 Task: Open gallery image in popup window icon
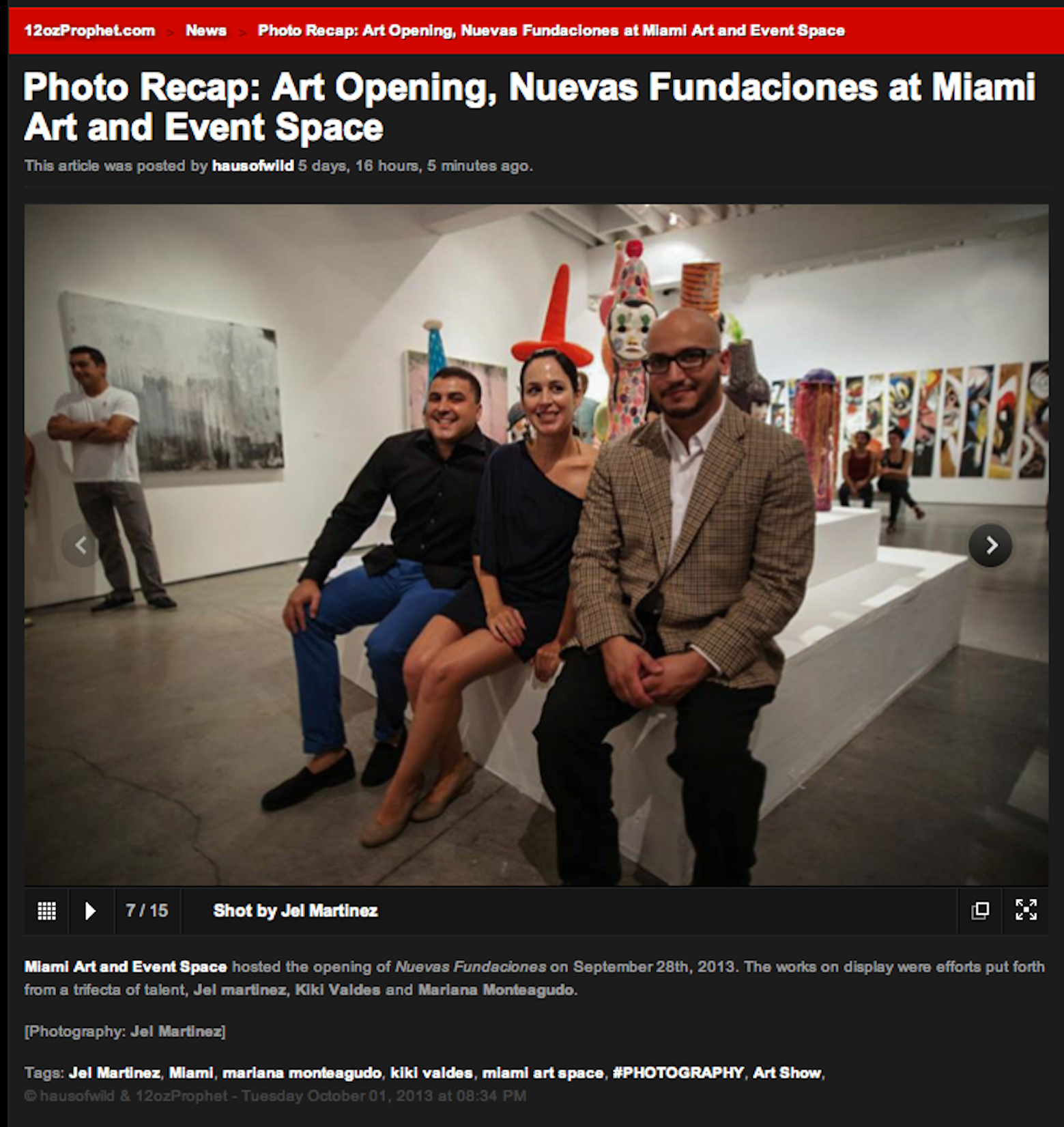[980, 910]
